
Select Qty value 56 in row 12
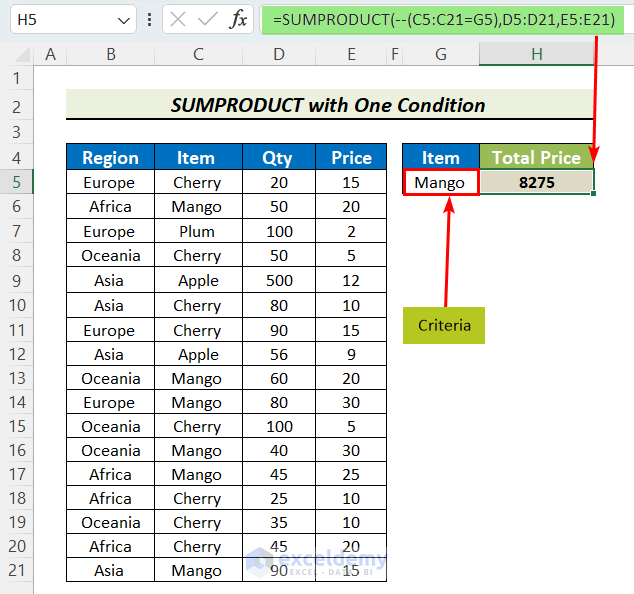tap(279, 354)
